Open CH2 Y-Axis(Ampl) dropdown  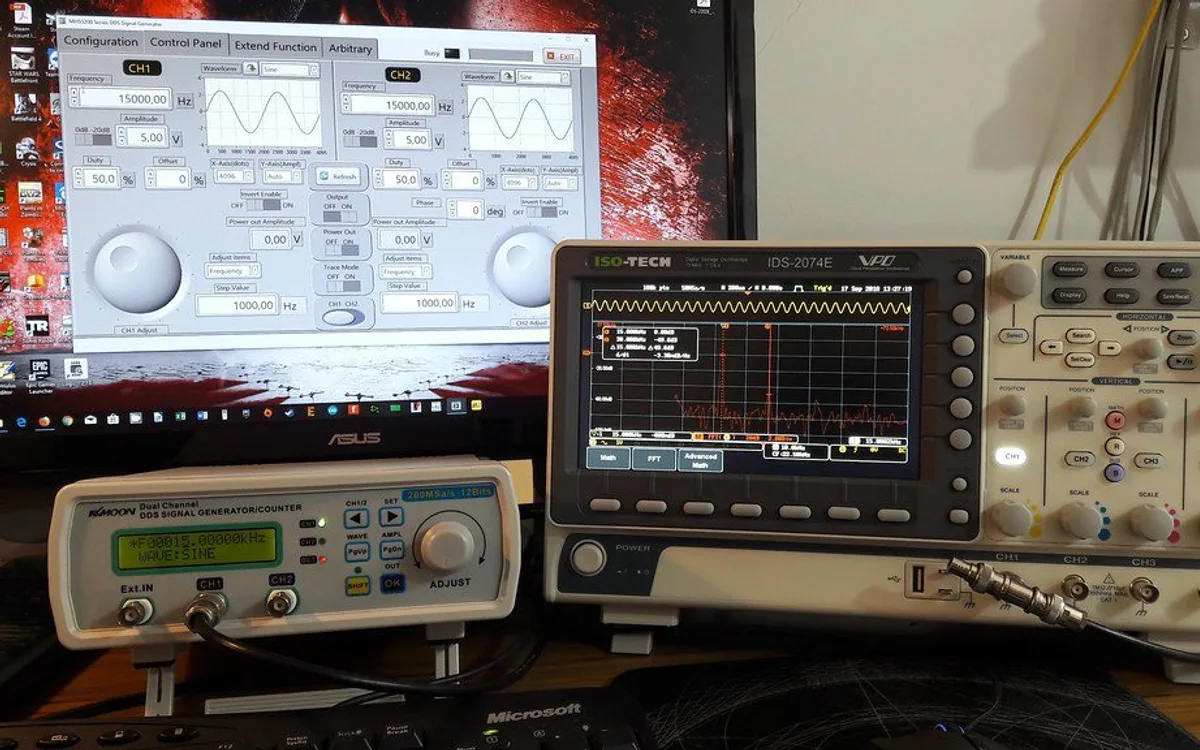(x=560, y=183)
